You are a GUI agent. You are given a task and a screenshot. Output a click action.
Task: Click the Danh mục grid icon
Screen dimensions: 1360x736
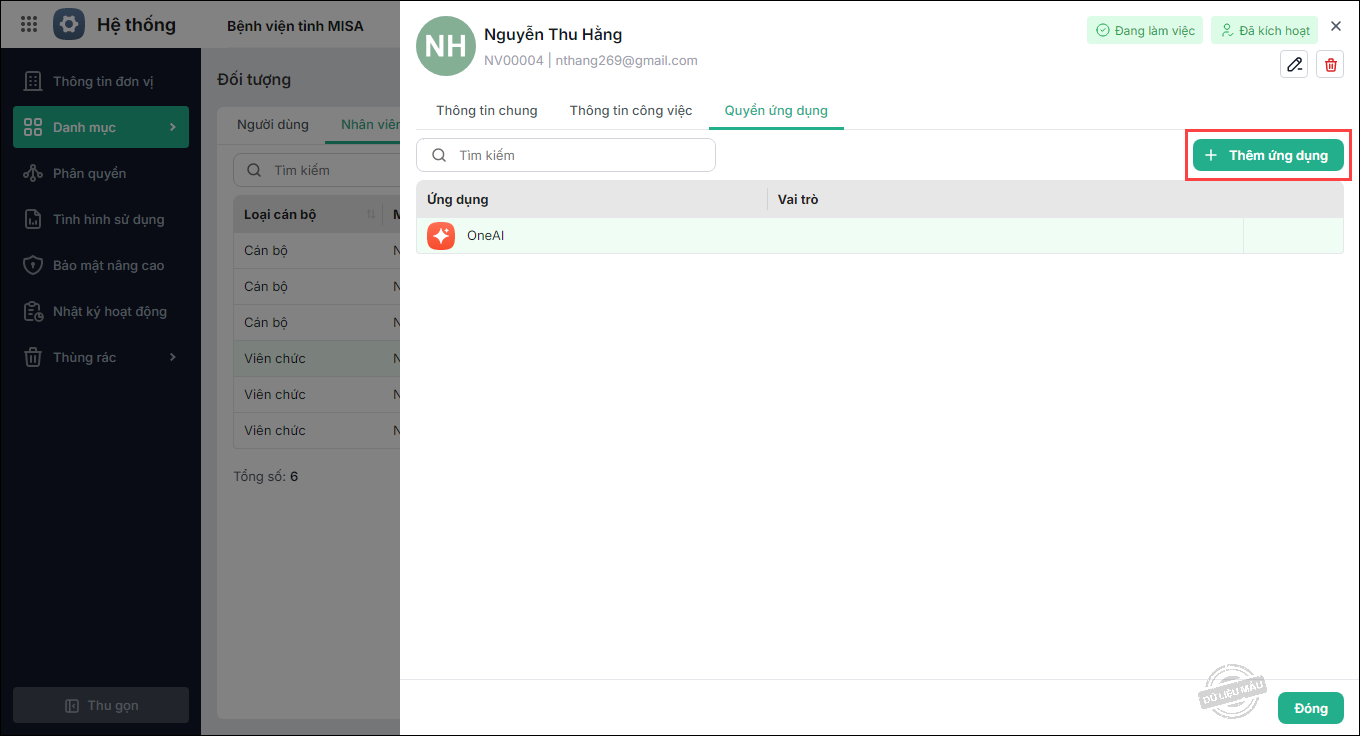pyautogui.click(x=33, y=127)
